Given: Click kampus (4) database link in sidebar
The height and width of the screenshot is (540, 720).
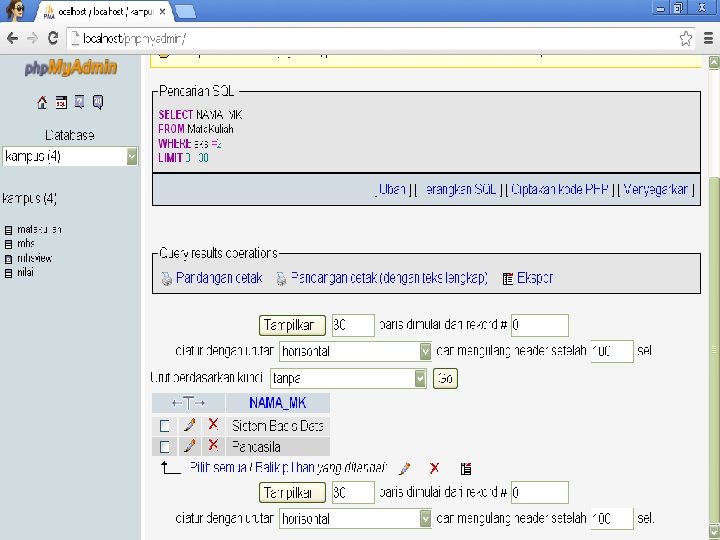Looking at the screenshot, I should click(29, 199).
